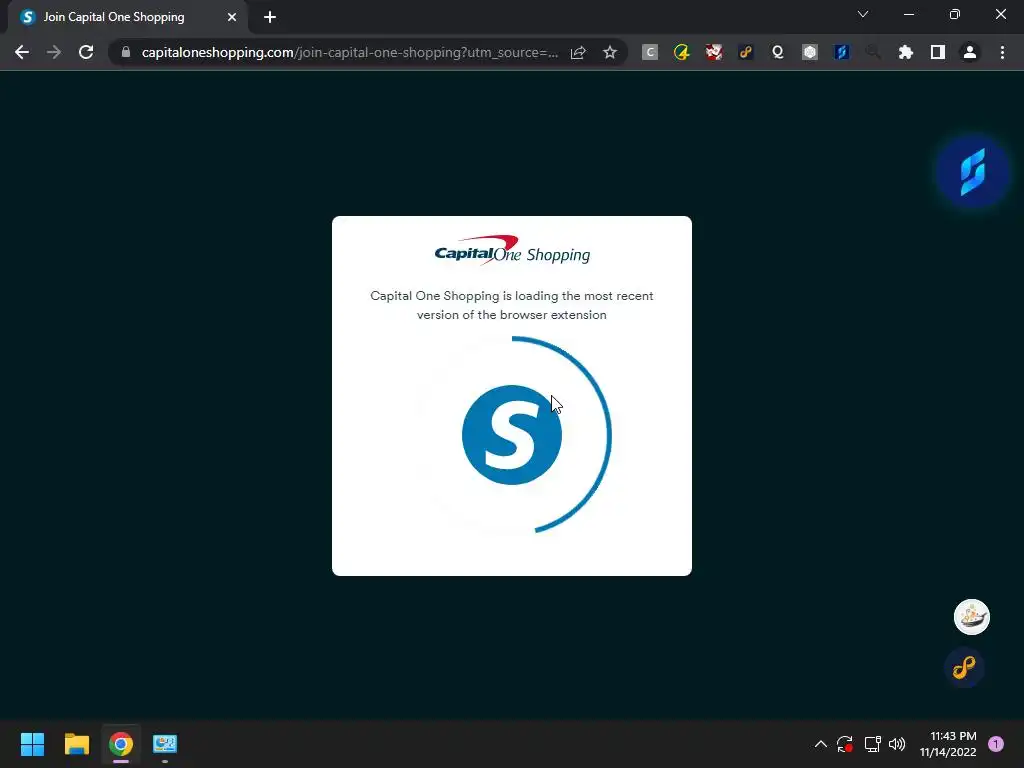Open the gray hexagon extension icon

(810, 52)
